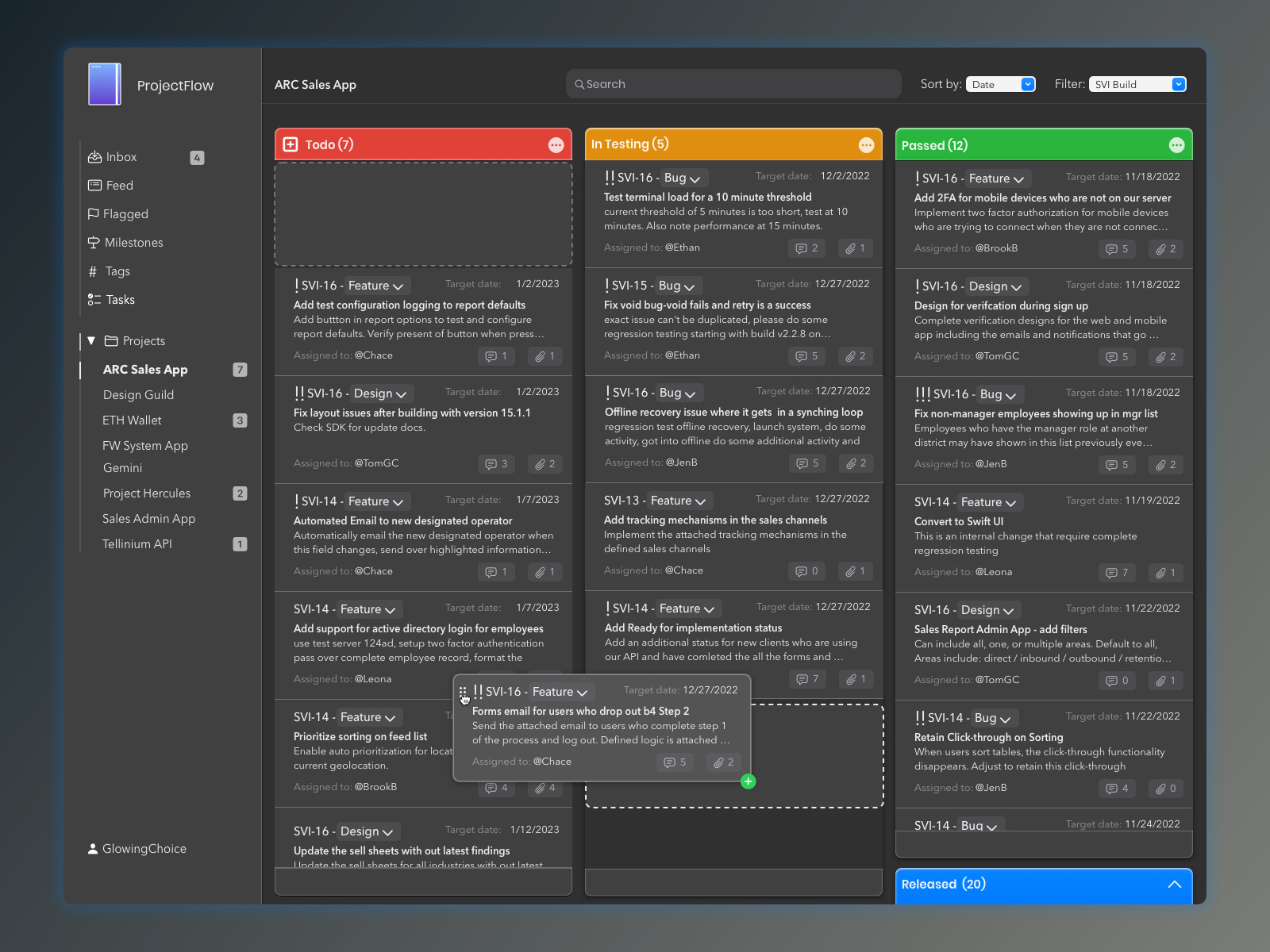
Task: Change type dropdown on Convert to Swift UI card
Action: point(988,502)
